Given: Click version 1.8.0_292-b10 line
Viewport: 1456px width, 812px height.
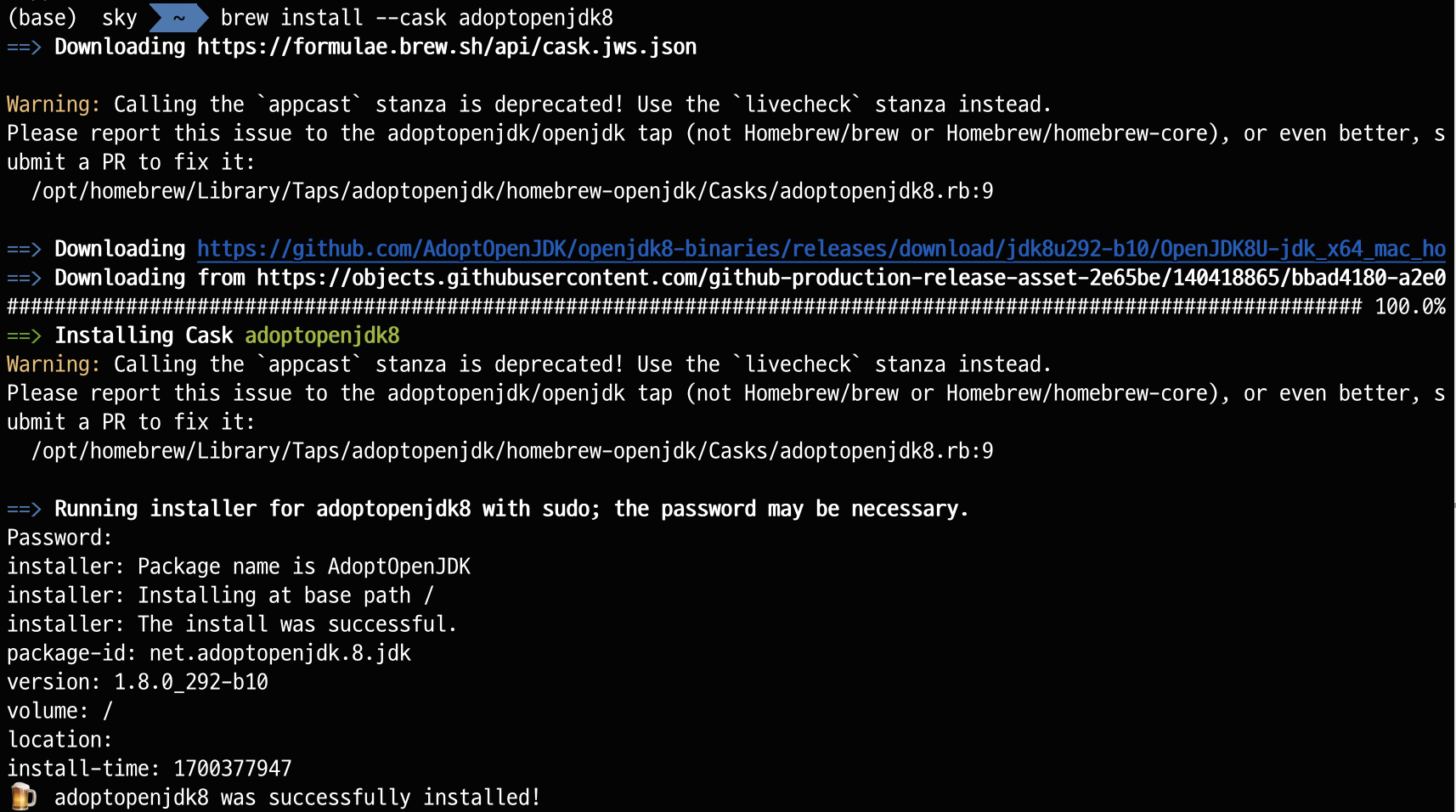Looking at the screenshot, I should click(138, 682).
